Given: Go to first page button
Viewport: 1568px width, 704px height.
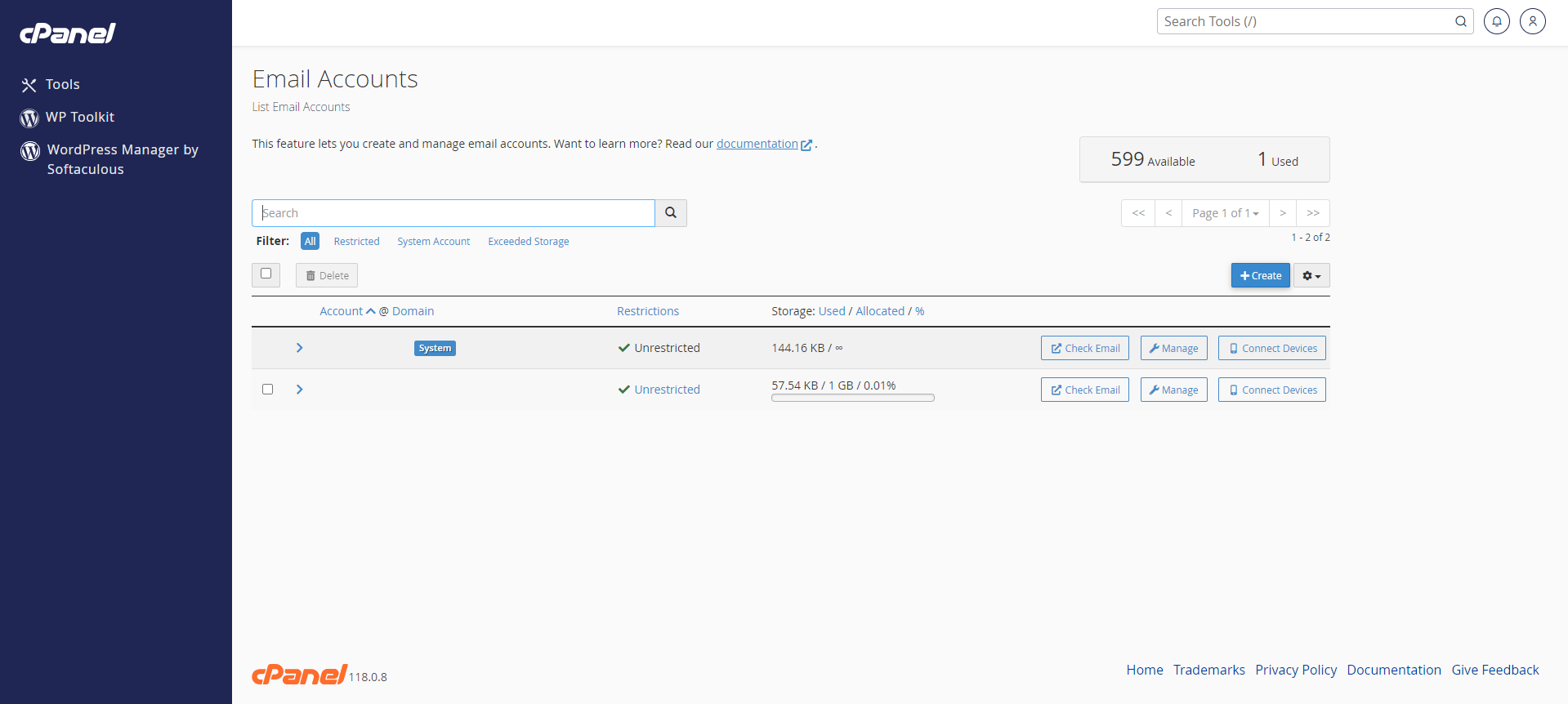Looking at the screenshot, I should point(1138,213).
